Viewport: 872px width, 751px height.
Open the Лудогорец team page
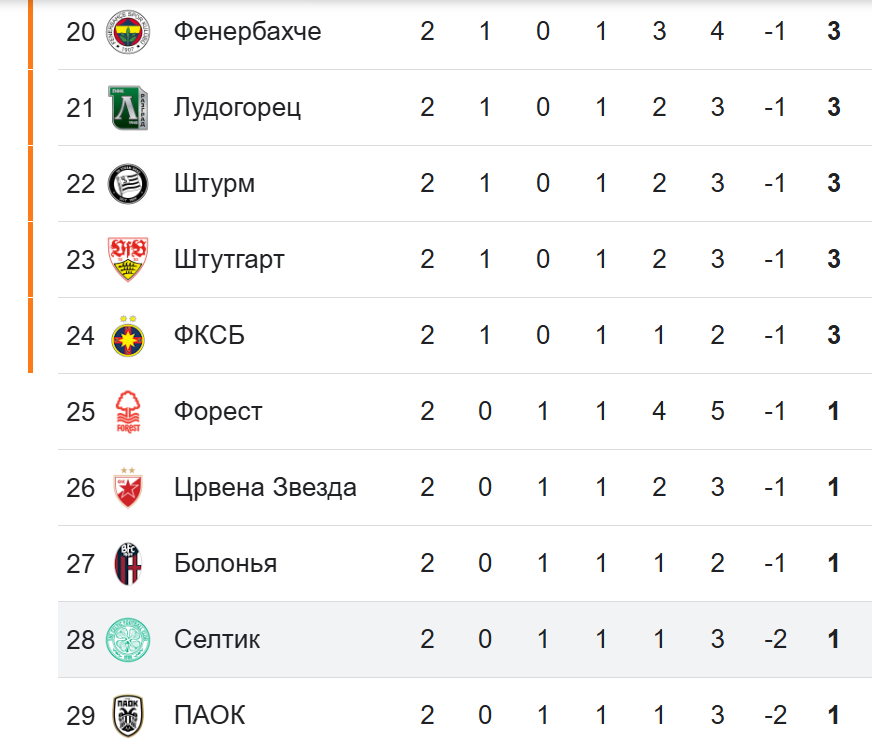coord(237,108)
